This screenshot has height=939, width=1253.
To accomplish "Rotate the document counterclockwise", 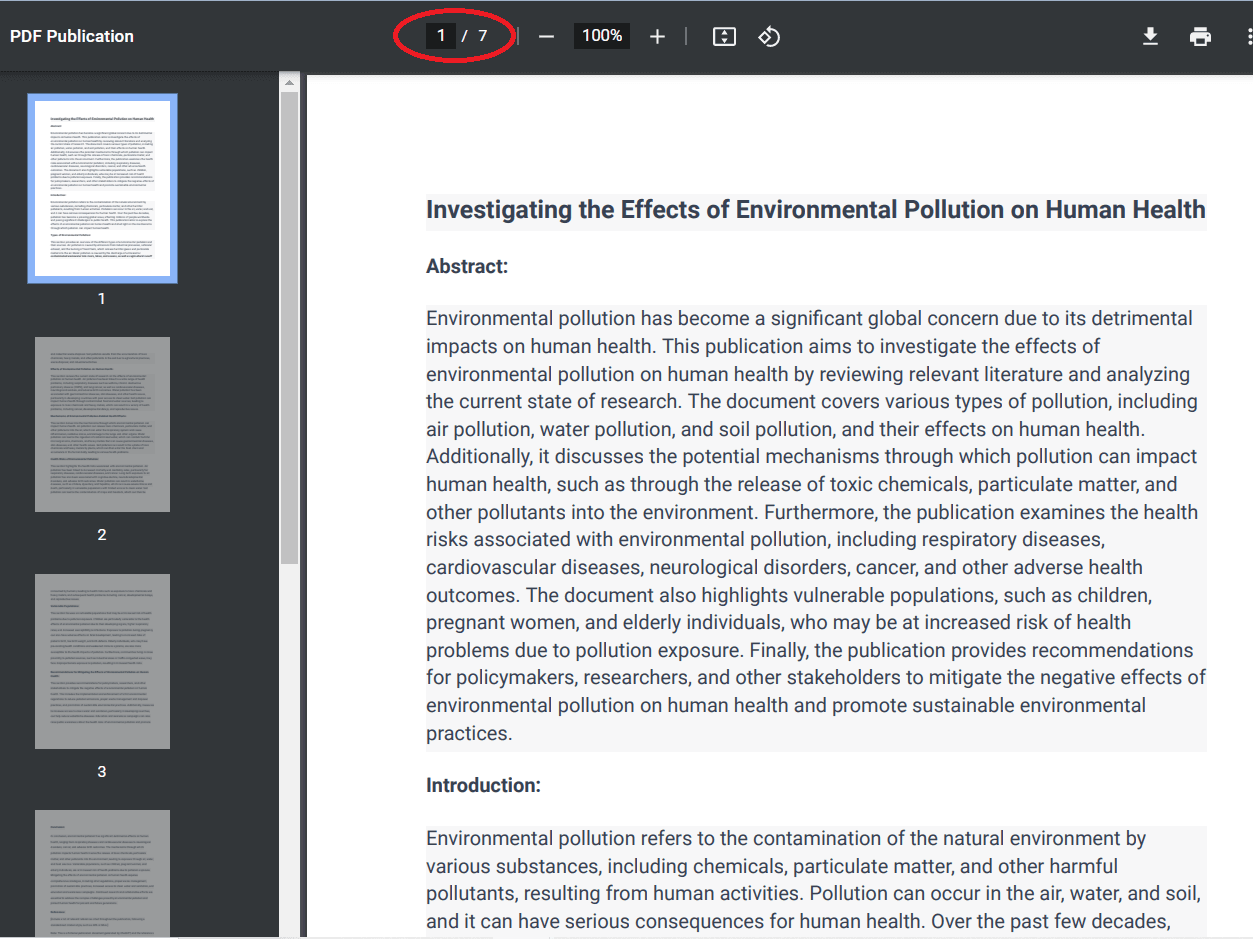I will click(x=768, y=37).
